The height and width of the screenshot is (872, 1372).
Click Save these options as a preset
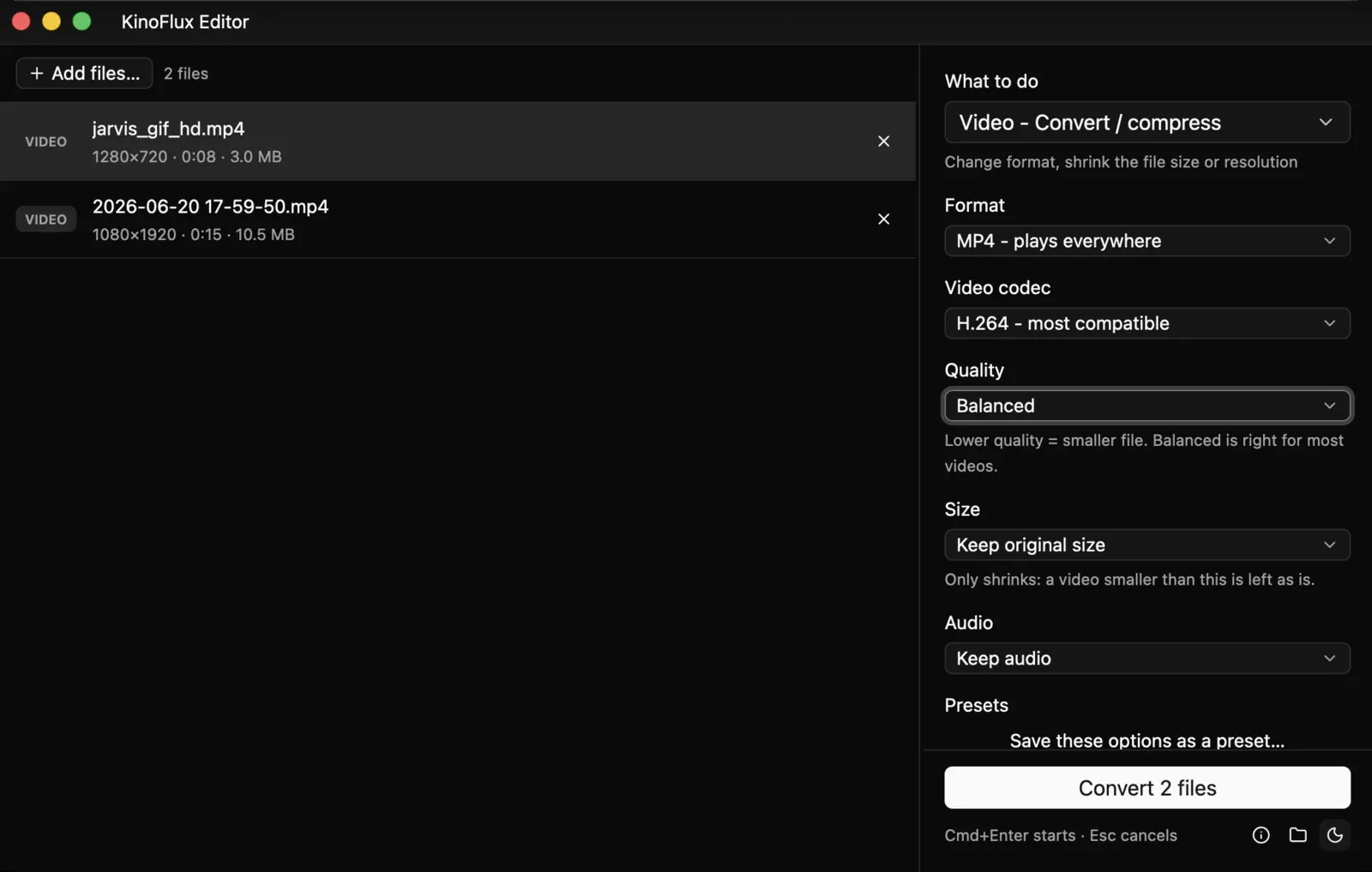(x=1147, y=741)
